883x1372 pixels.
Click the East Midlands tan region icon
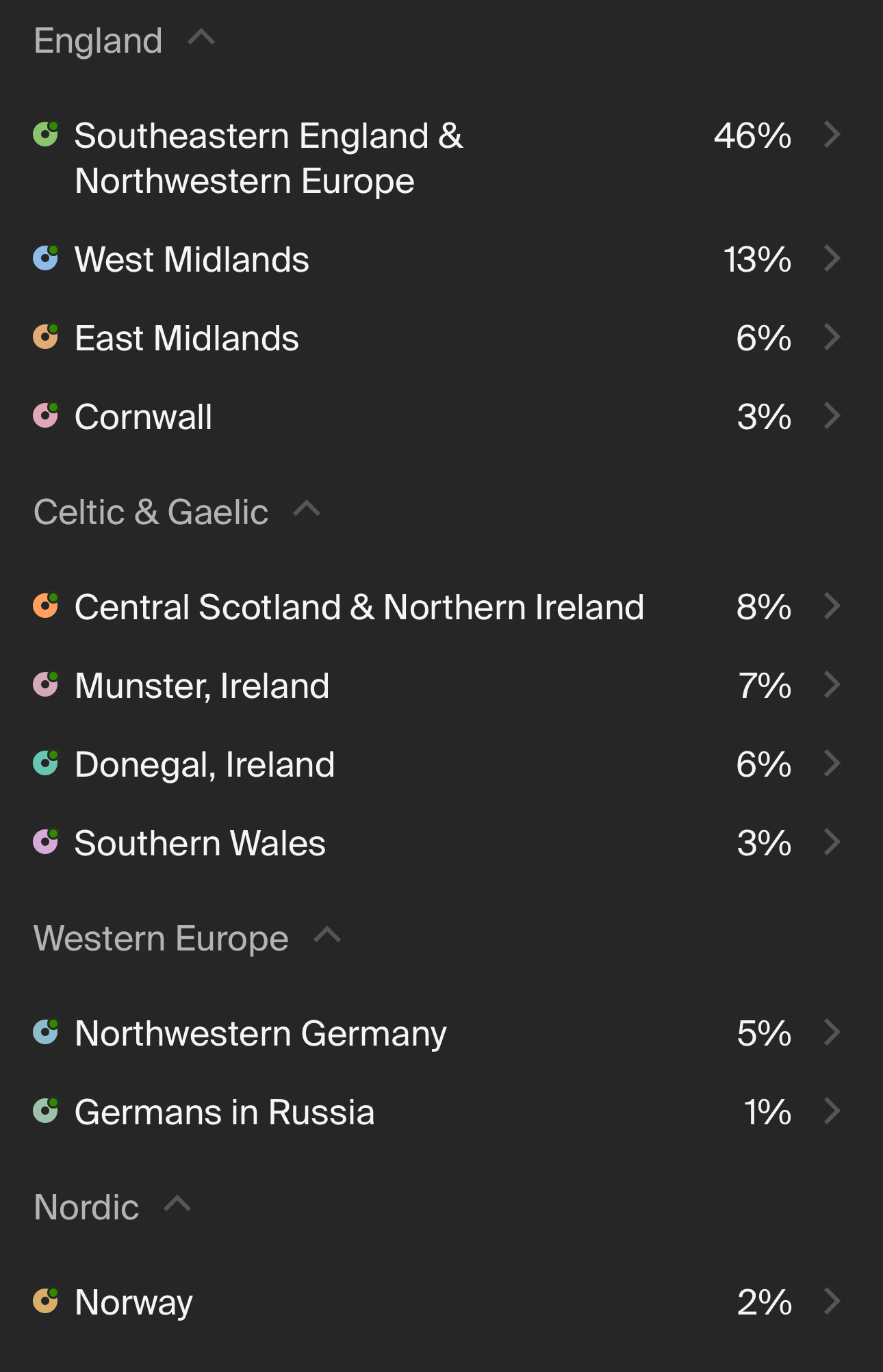(x=46, y=337)
